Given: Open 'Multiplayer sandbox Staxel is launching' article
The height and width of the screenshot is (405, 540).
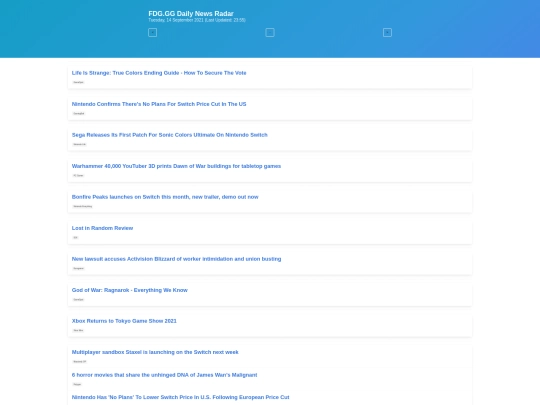Looking at the screenshot, I should tap(155, 352).
